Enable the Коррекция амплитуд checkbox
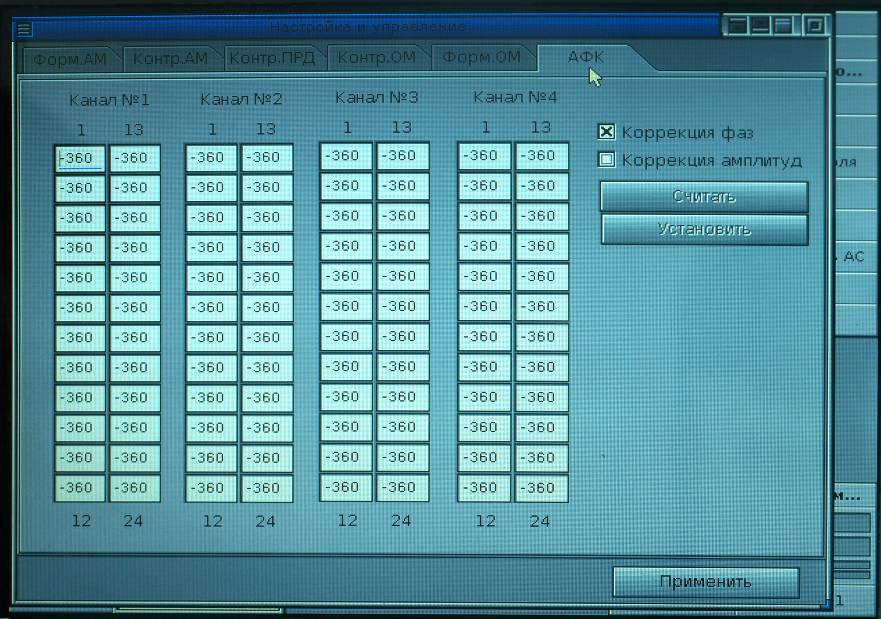 pyautogui.click(x=606, y=160)
